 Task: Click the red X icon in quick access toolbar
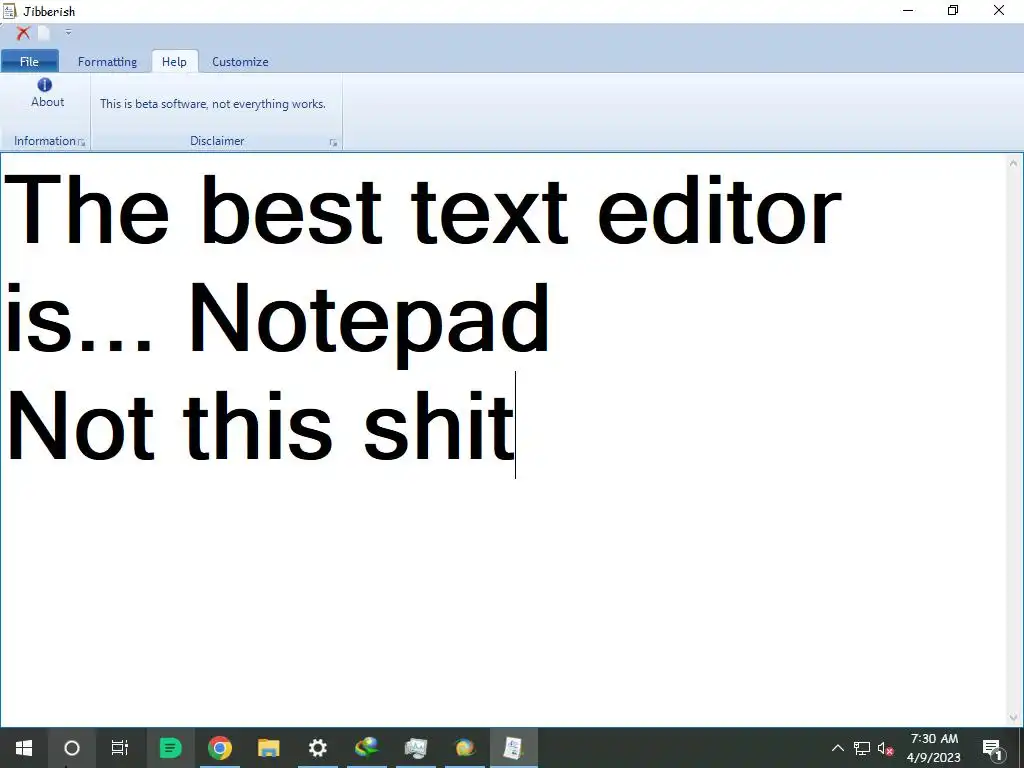[x=24, y=33]
